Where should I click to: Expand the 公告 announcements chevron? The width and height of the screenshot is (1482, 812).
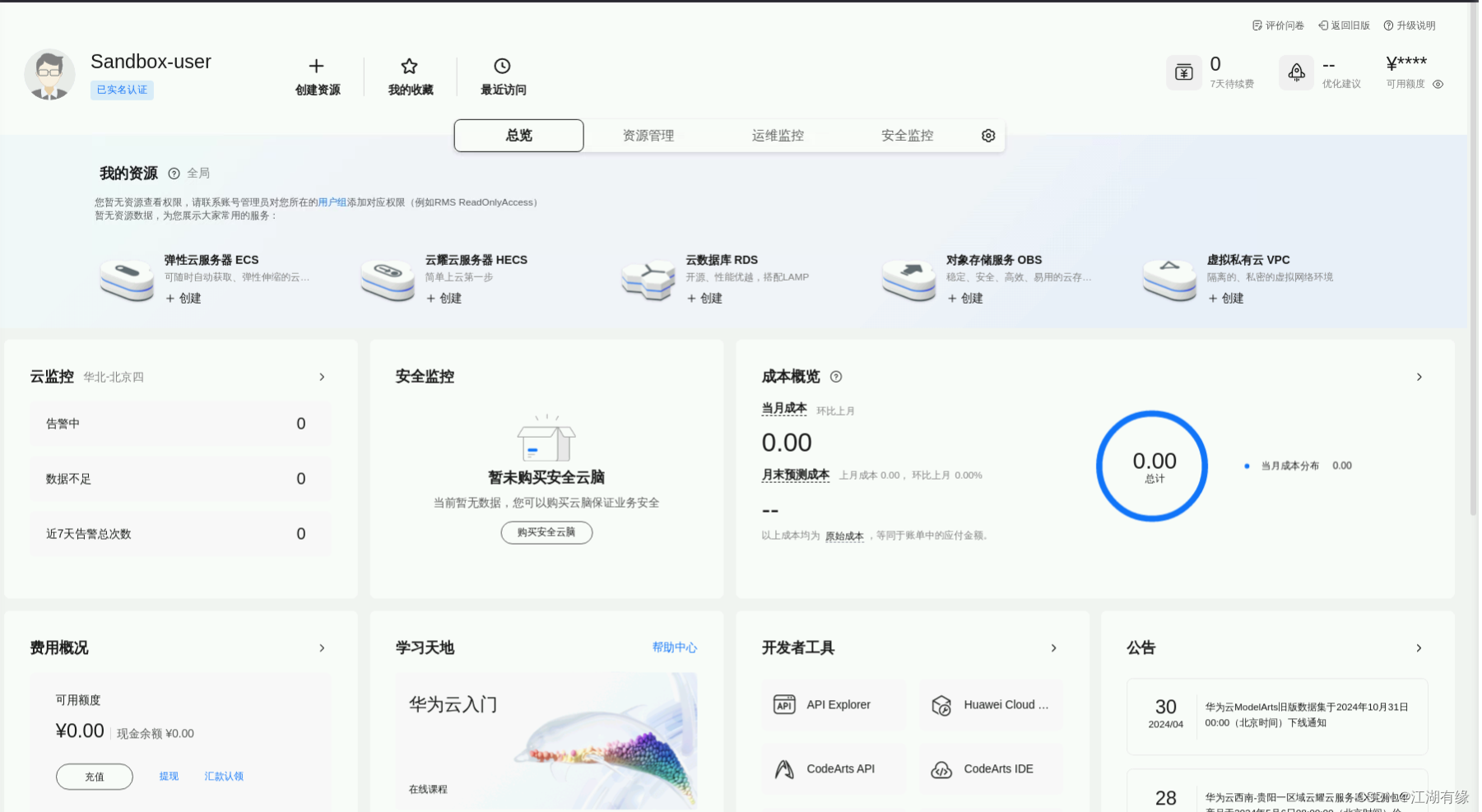(1419, 647)
